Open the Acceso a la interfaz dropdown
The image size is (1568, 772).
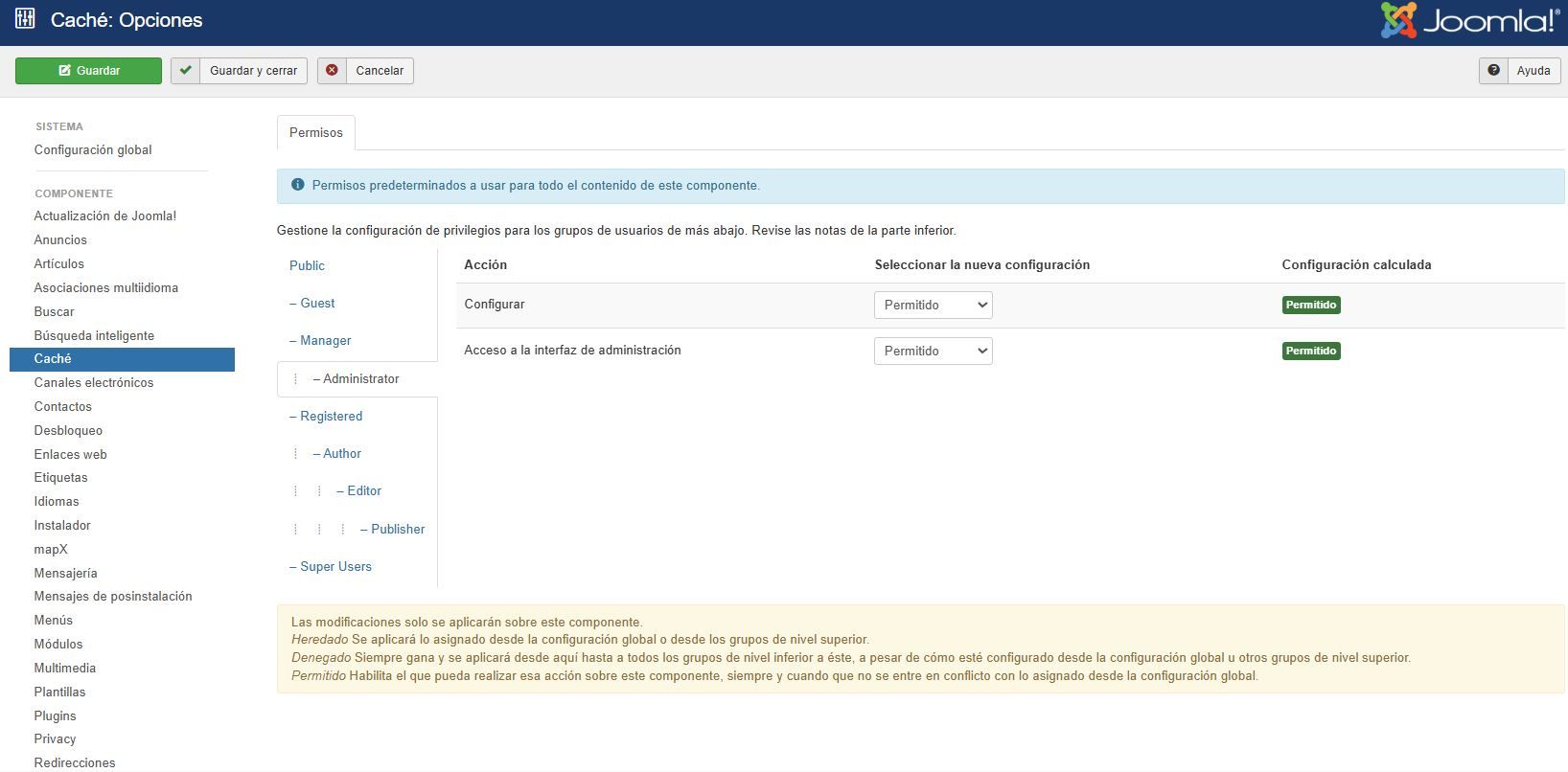point(933,351)
